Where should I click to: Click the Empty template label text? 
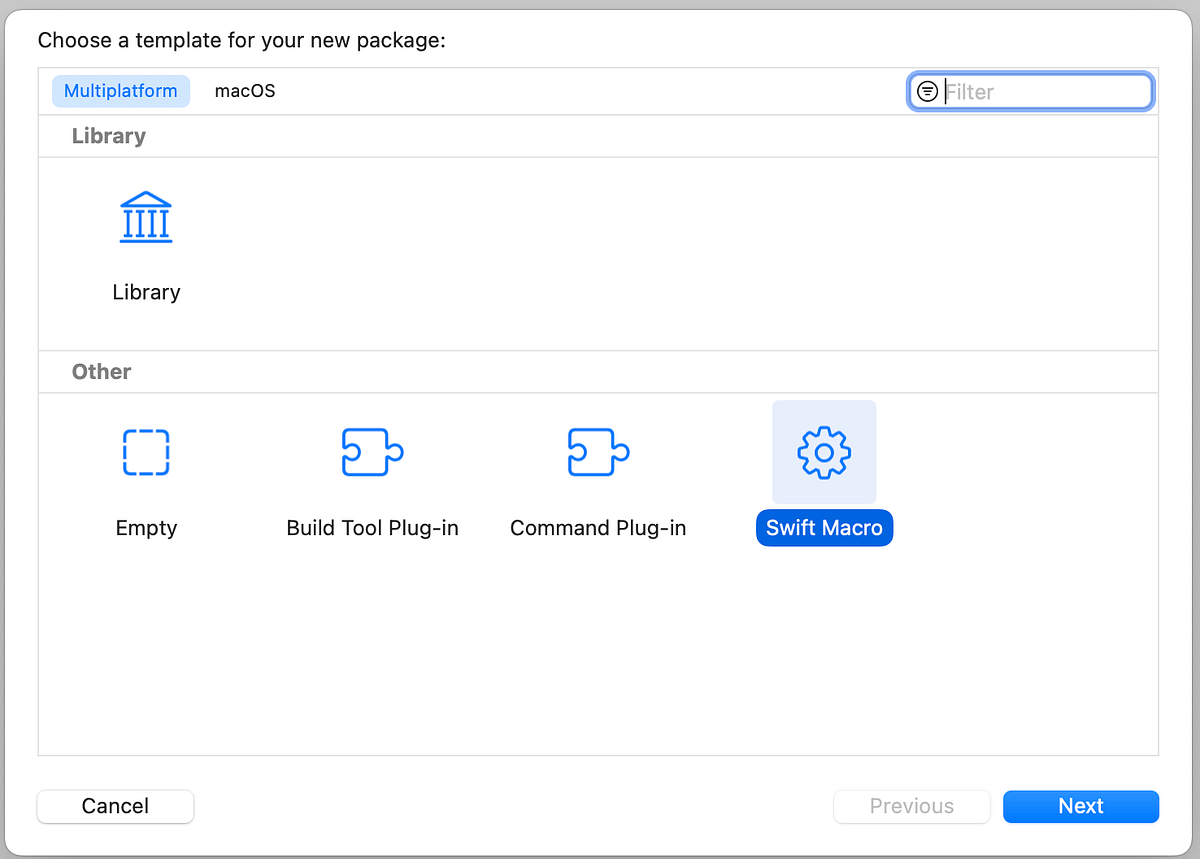pos(146,527)
